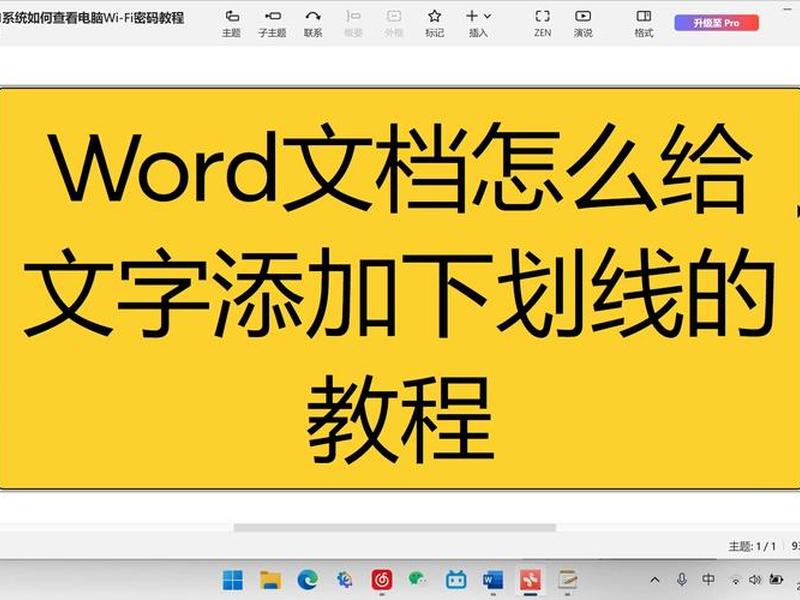Screen dimensions: 800x600
Task: Open the gear utility app in taskbar
Action: (345, 580)
